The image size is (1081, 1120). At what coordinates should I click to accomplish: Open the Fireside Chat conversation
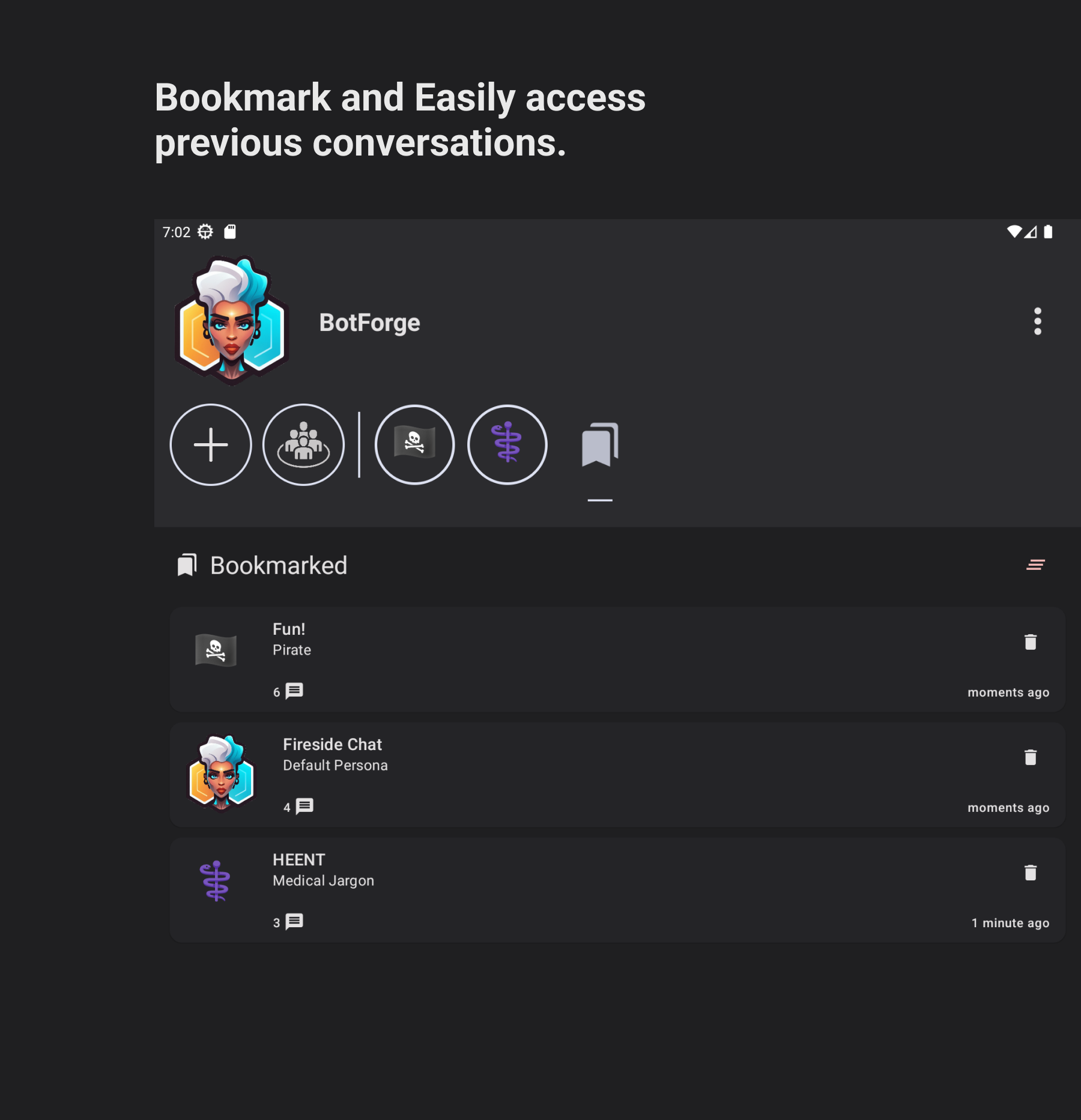(617, 775)
